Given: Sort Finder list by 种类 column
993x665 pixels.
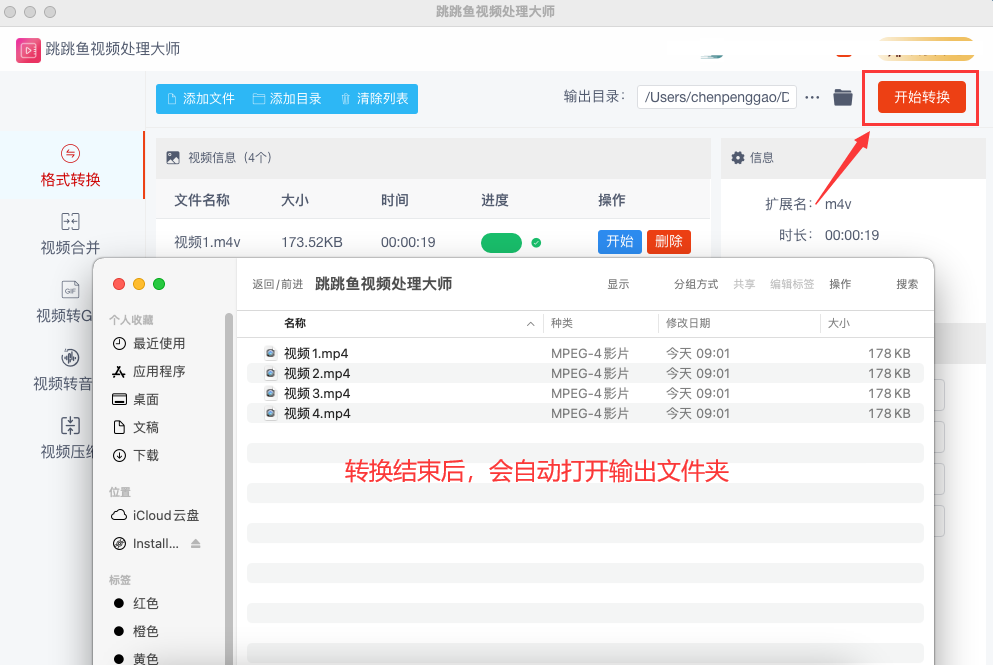Looking at the screenshot, I should (x=562, y=323).
